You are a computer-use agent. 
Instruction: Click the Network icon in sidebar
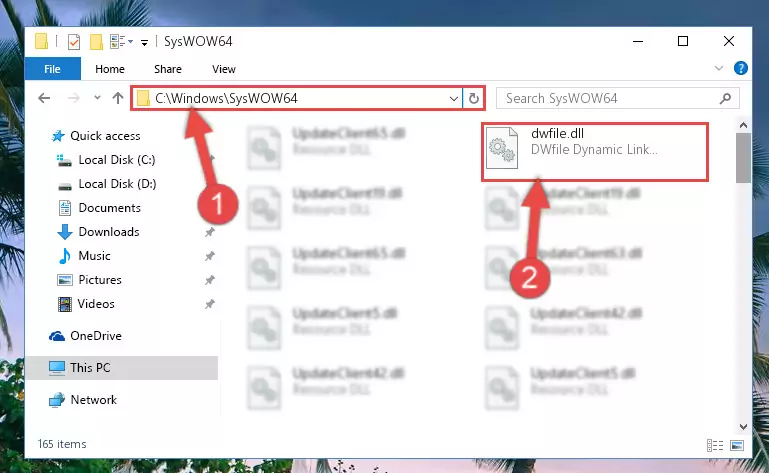(57, 400)
